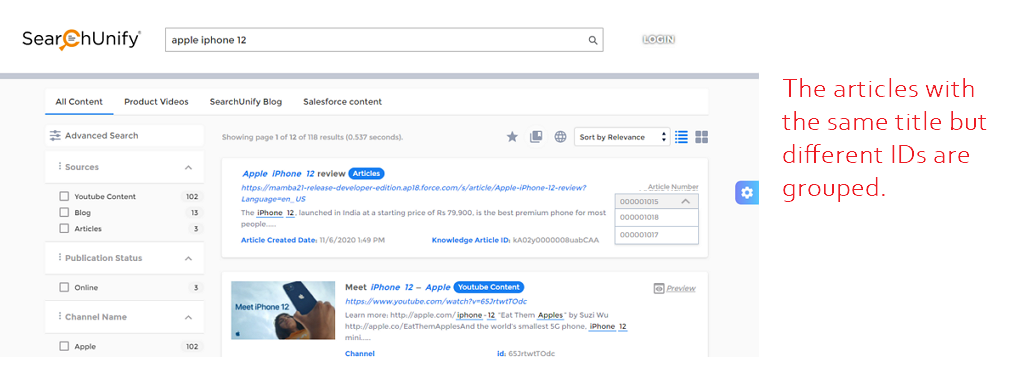Click the apple iphone 12 search field
The image size is (1034, 372).
point(376,40)
